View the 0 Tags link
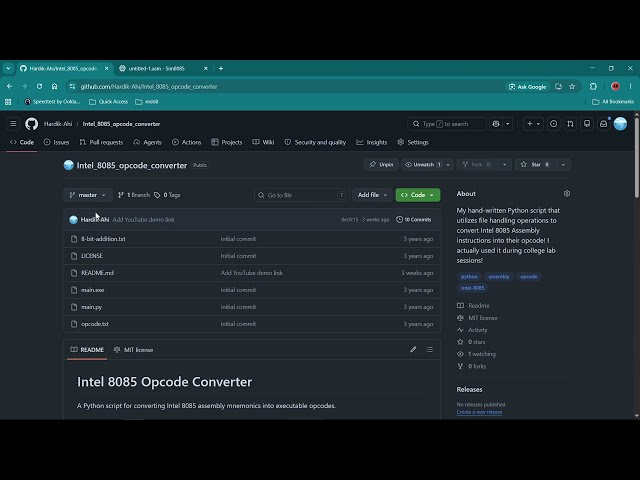 (167, 195)
